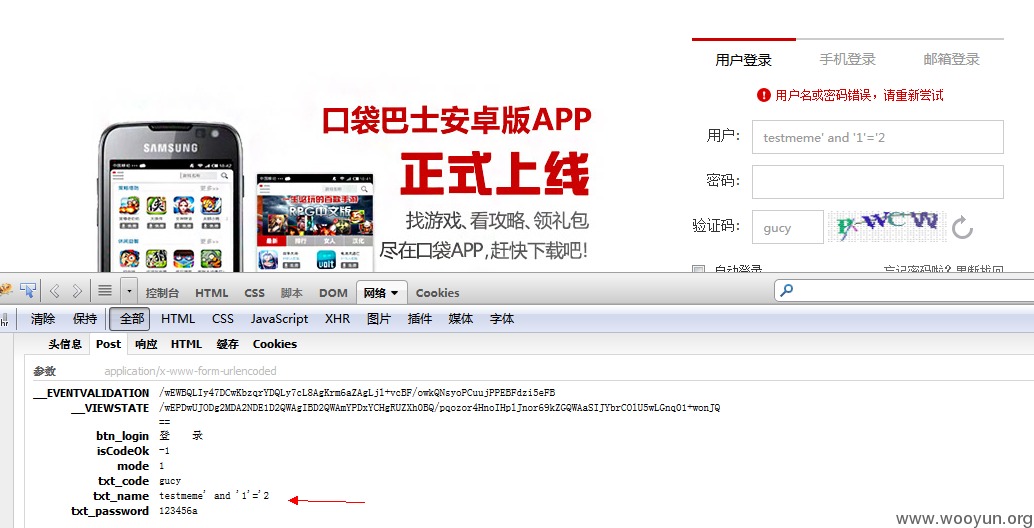Click the 口袋巴士安卓版APP banner headline
Image resolution: width=1034 pixels, height=528 pixels.
pos(457,120)
